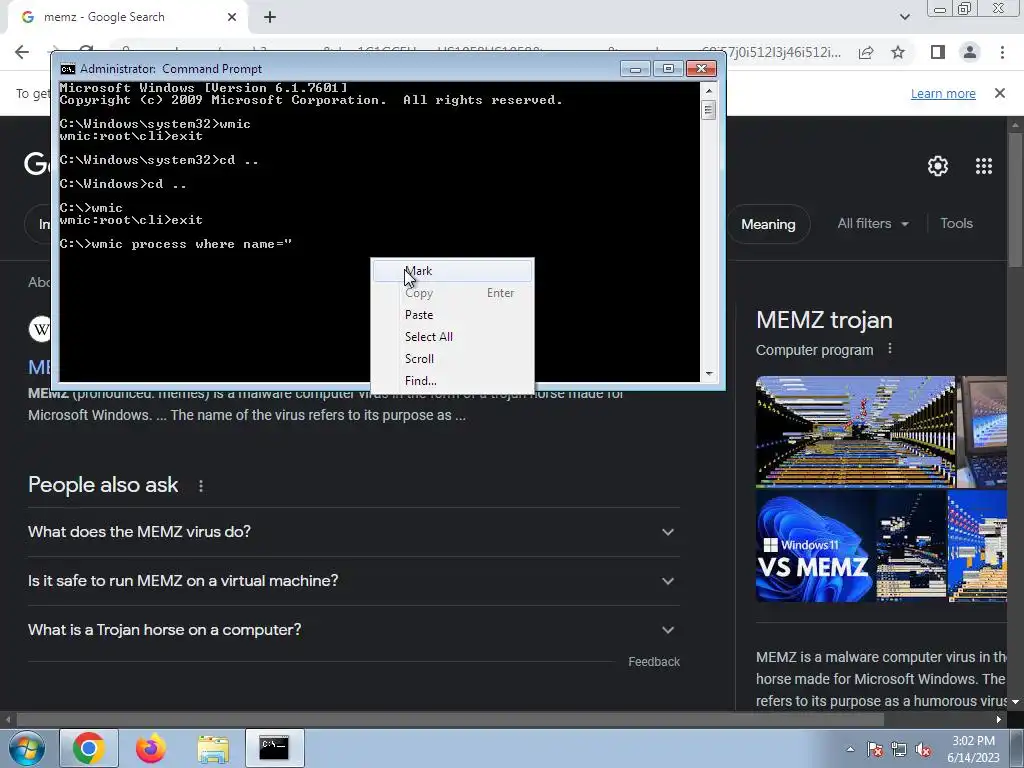Screen dimensions: 1024x768
Task: Open the Google apps grid
Action: coord(984,166)
